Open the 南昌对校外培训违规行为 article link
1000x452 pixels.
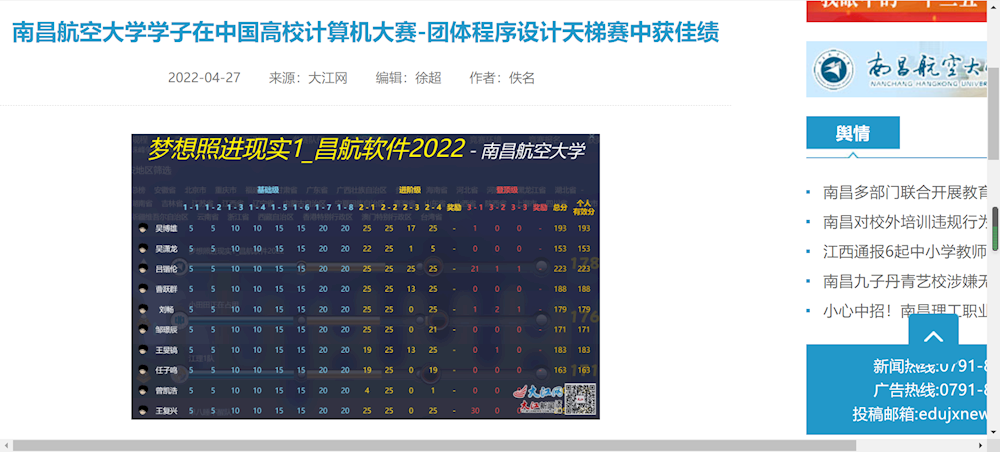905,222
